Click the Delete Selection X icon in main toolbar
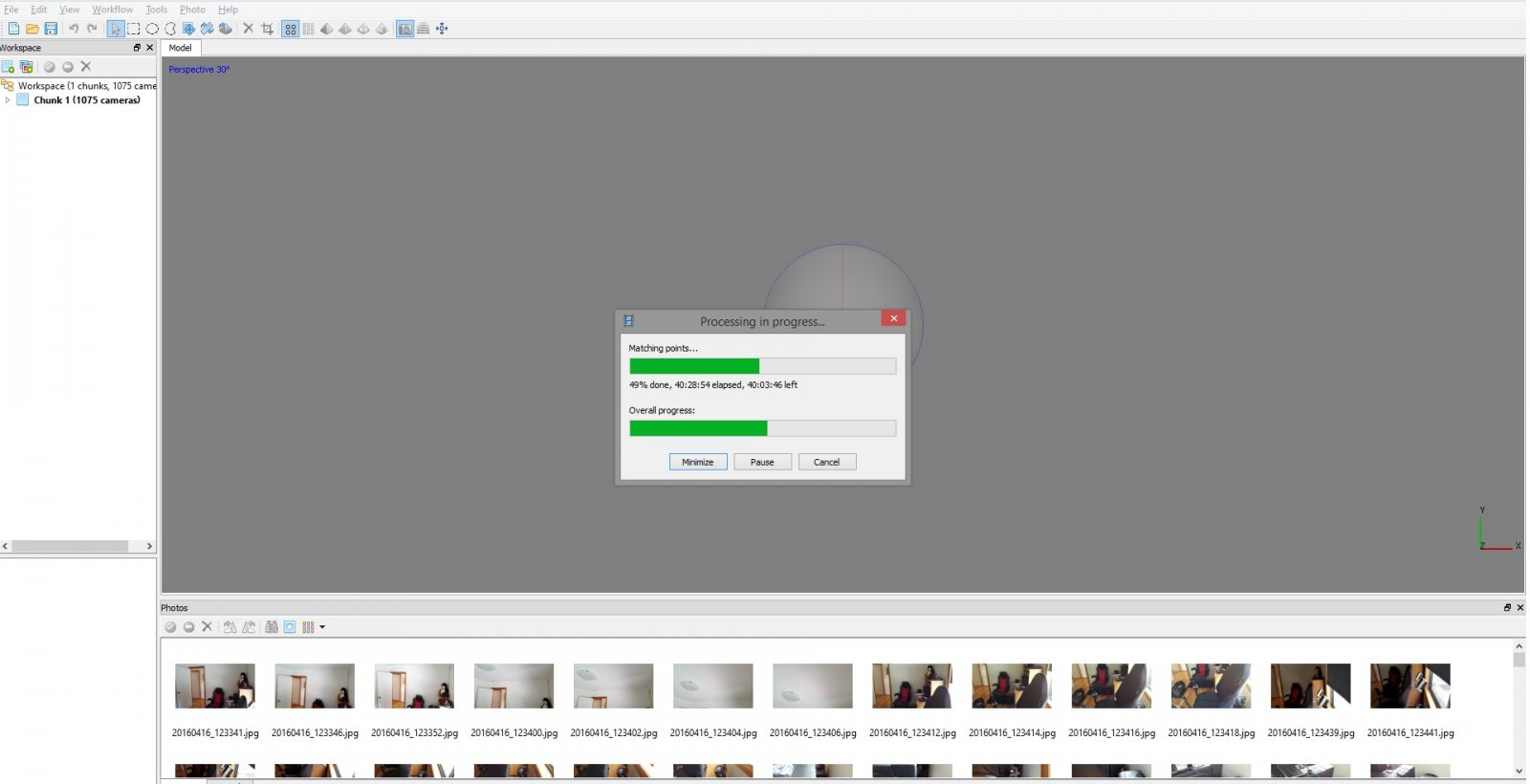Screen dimensions: 1530x784 pos(249,29)
